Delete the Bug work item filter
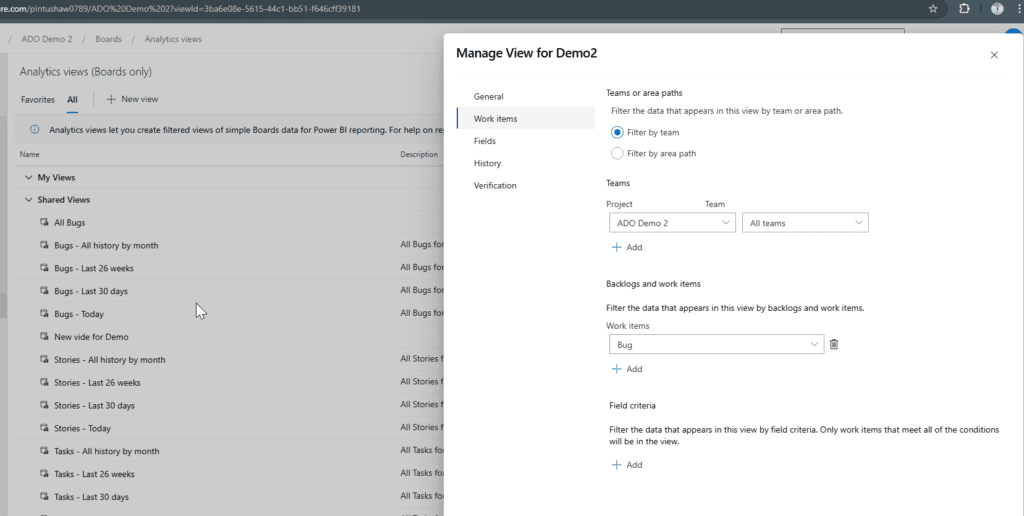Image resolution: width=1024 pixels, height=516 pixels. click(834, 345)
